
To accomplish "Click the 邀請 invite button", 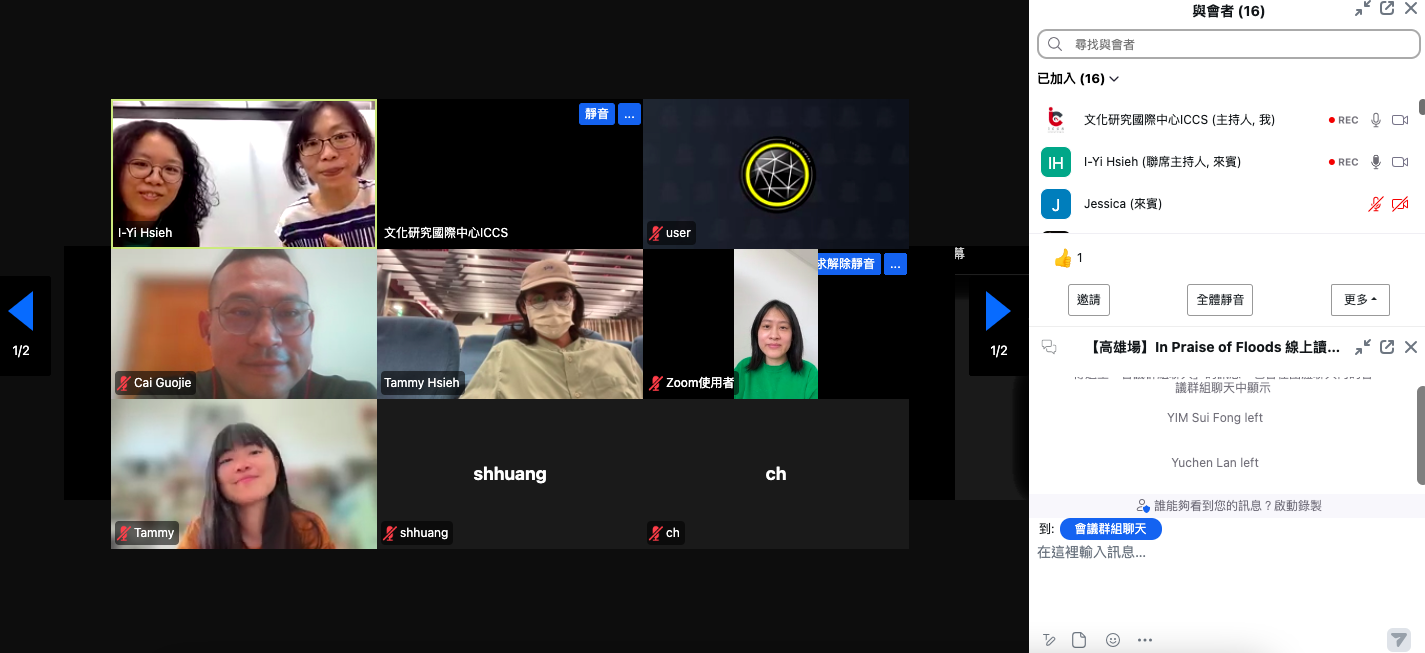I will pyautogui.click(x=1088, y=299).
